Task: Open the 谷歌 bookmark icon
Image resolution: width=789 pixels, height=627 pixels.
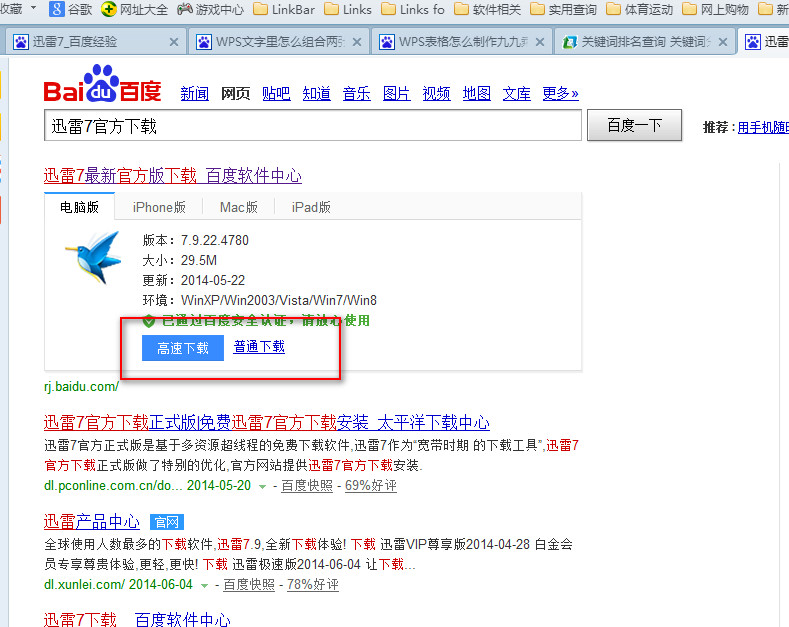Action: [57, 9]
